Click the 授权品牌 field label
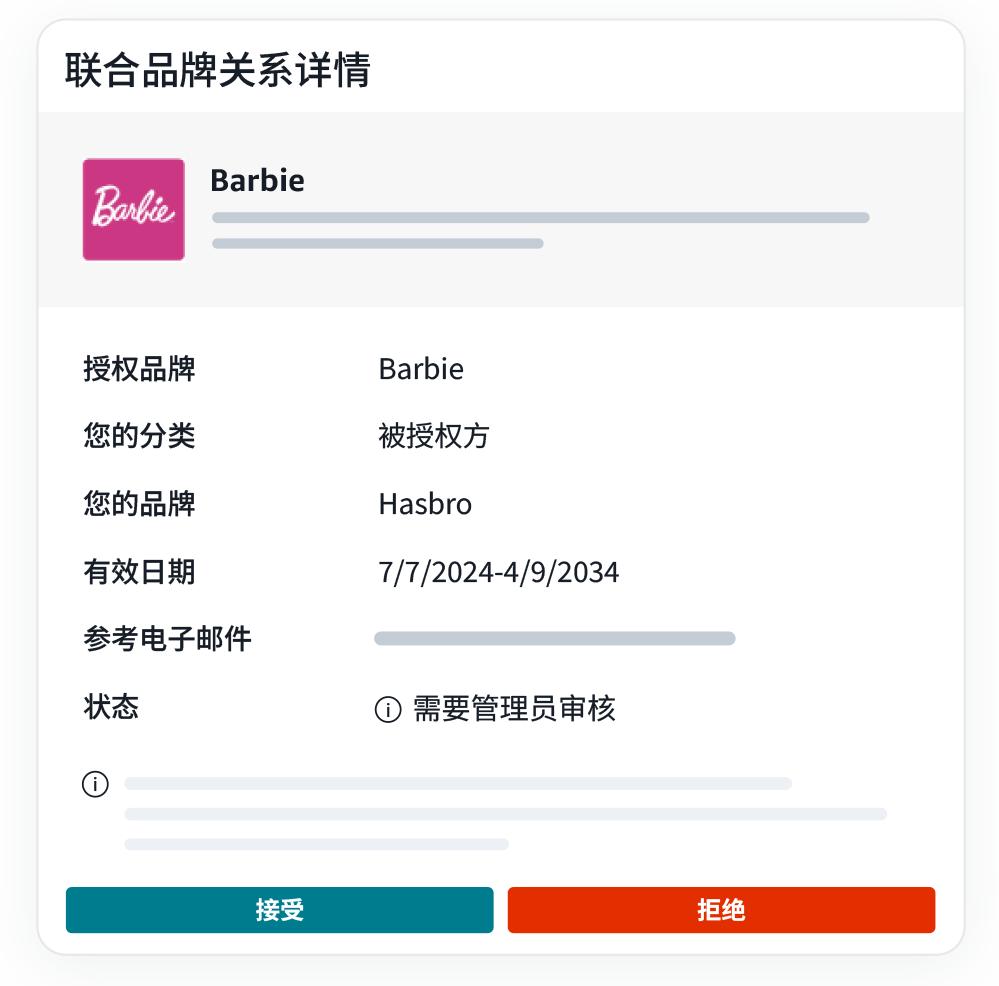 pos(139,369)
